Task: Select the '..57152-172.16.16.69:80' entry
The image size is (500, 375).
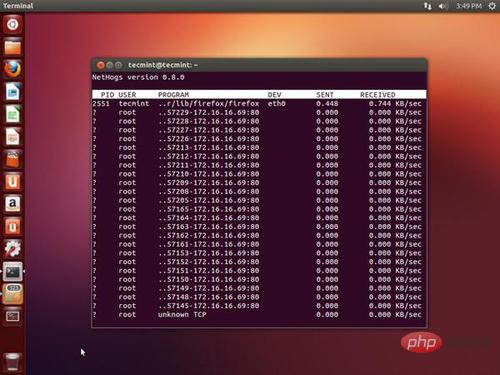Action: [209, 262]
